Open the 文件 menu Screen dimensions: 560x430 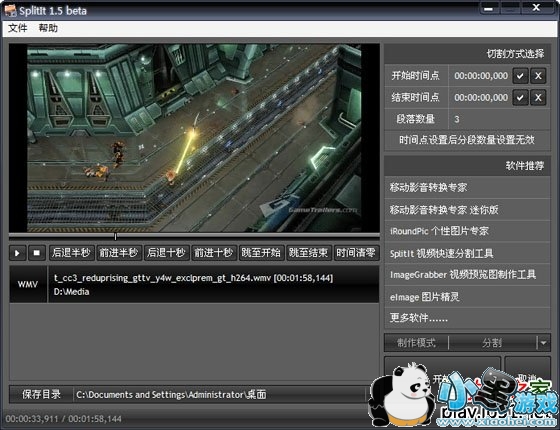click(18, 28)
